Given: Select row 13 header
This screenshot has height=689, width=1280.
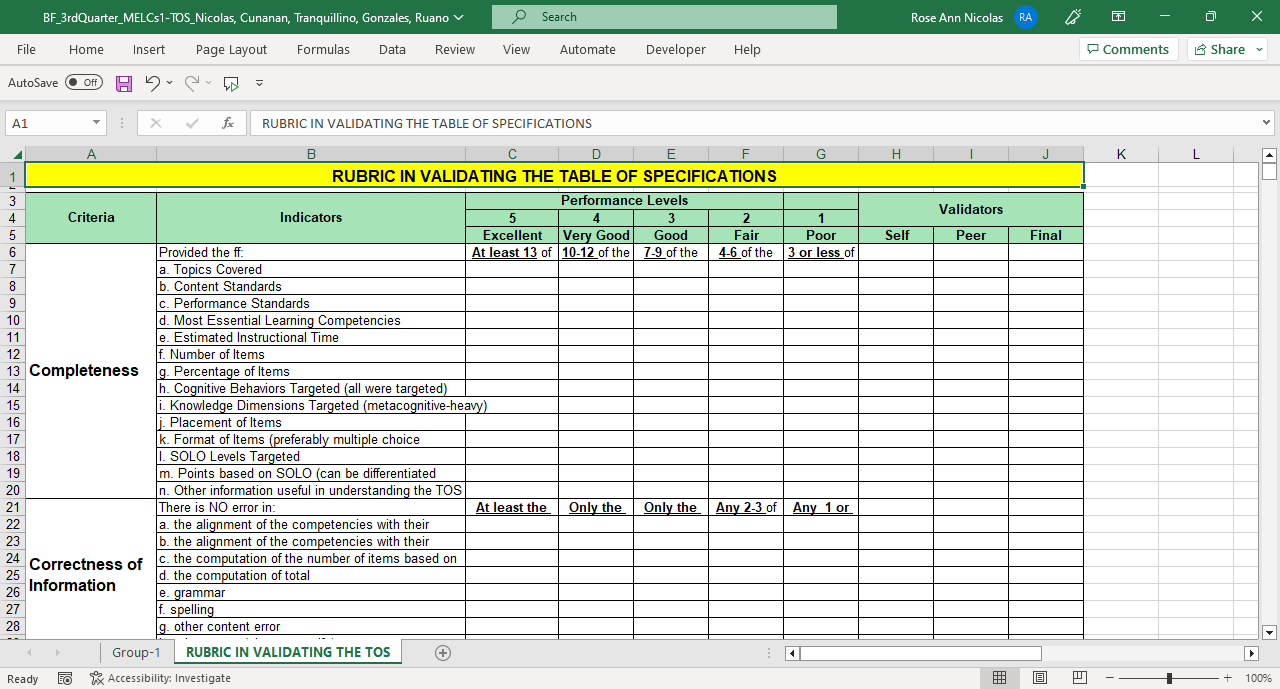Looking at the screenshot, I should click(13, 371).
